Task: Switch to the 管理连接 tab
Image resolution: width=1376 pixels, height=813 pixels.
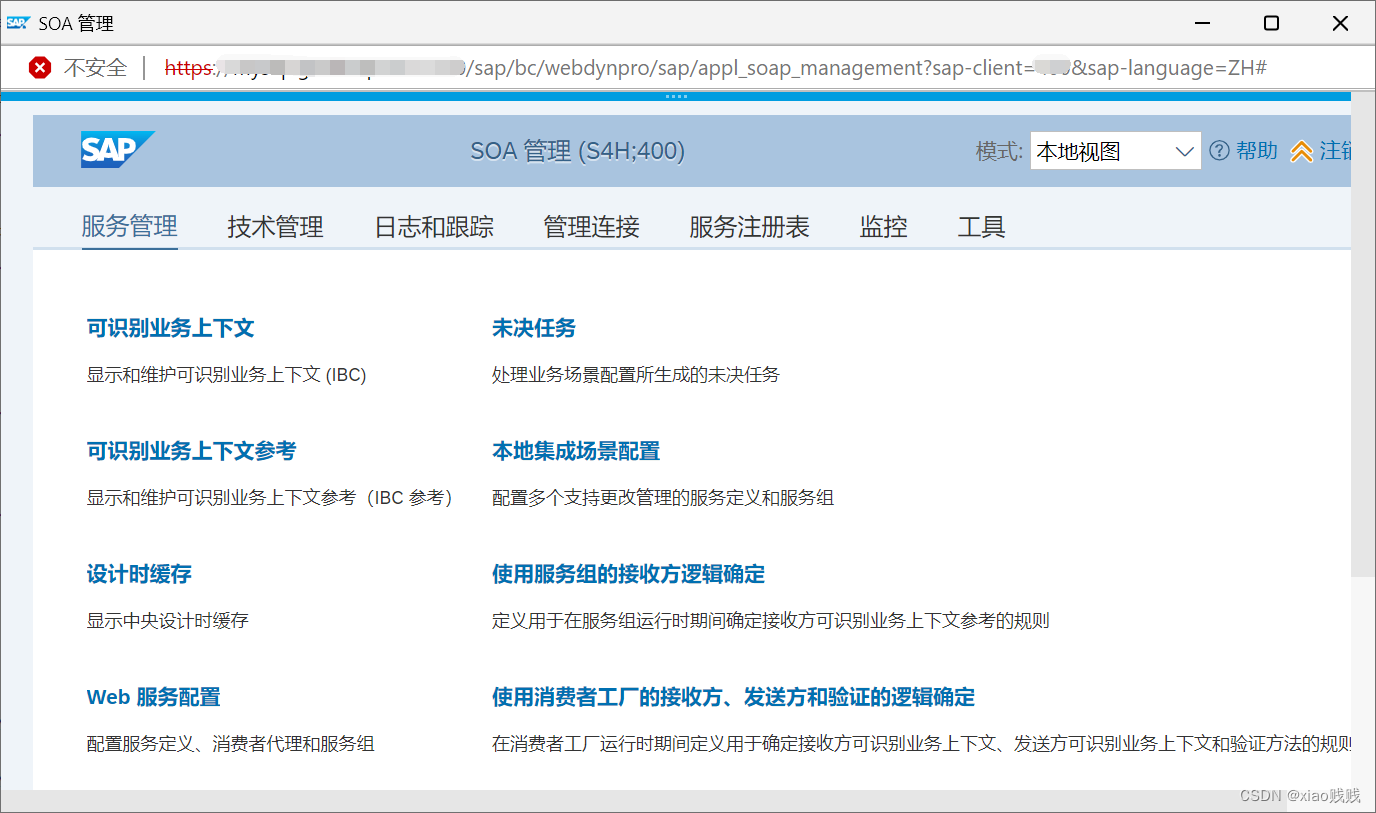Action: [591, 226]
